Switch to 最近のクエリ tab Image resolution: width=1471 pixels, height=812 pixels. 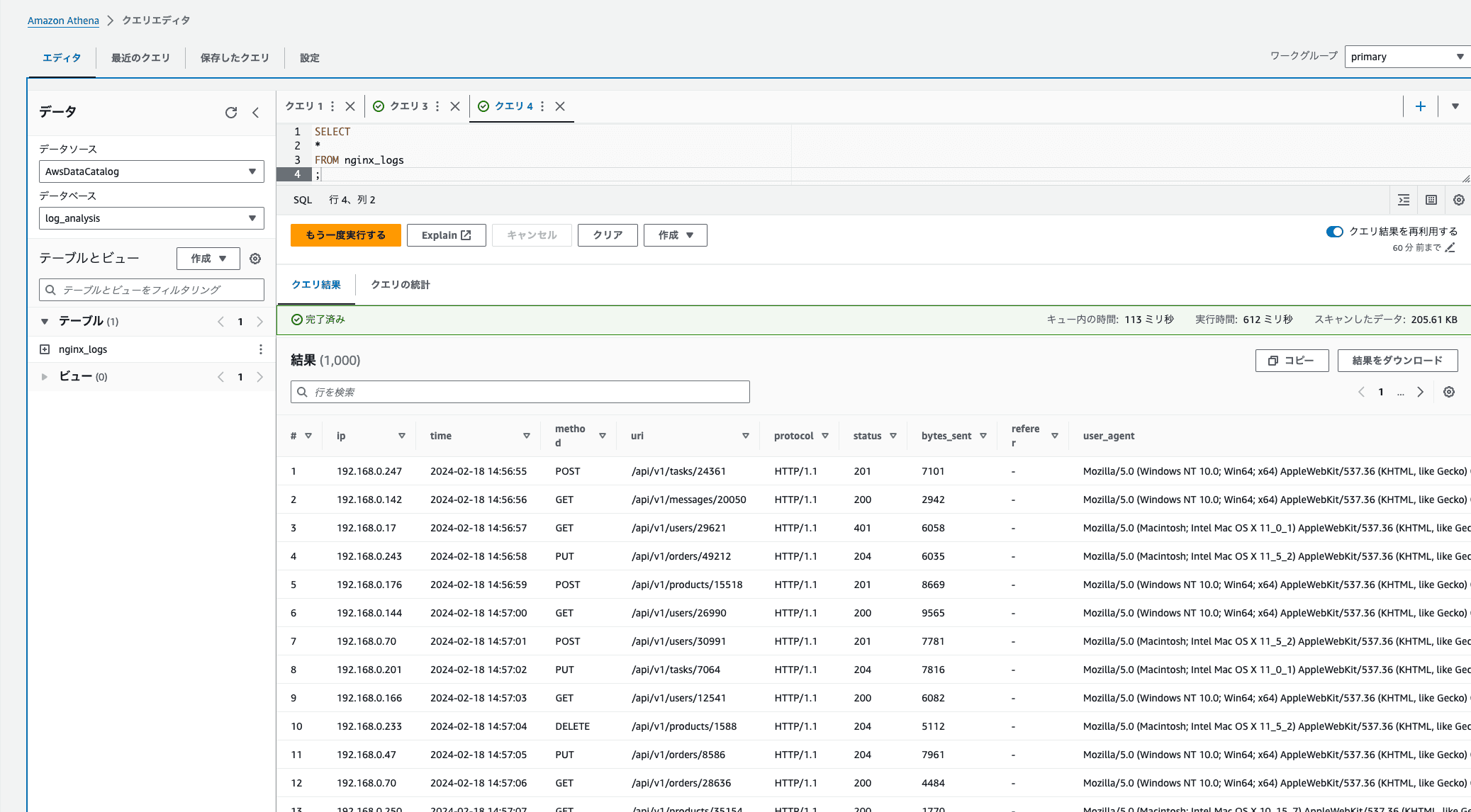pyautogui.click(x=140, y=58)
